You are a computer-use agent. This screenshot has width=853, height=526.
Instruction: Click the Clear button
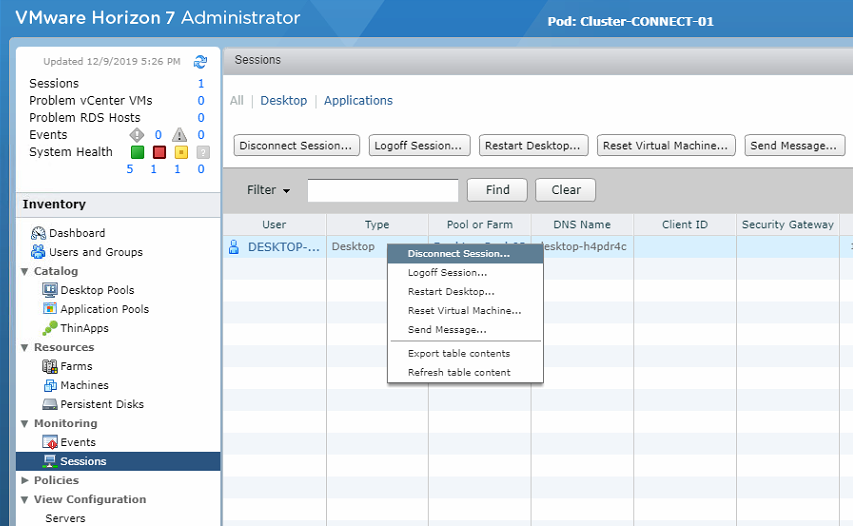566,190
